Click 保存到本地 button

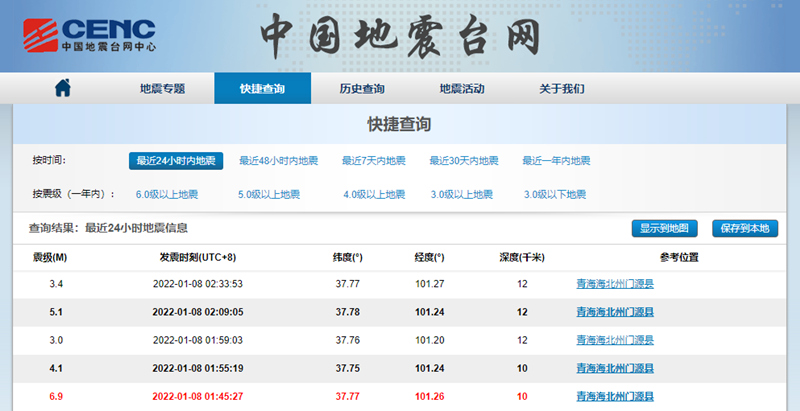click(x=744, y=228)
